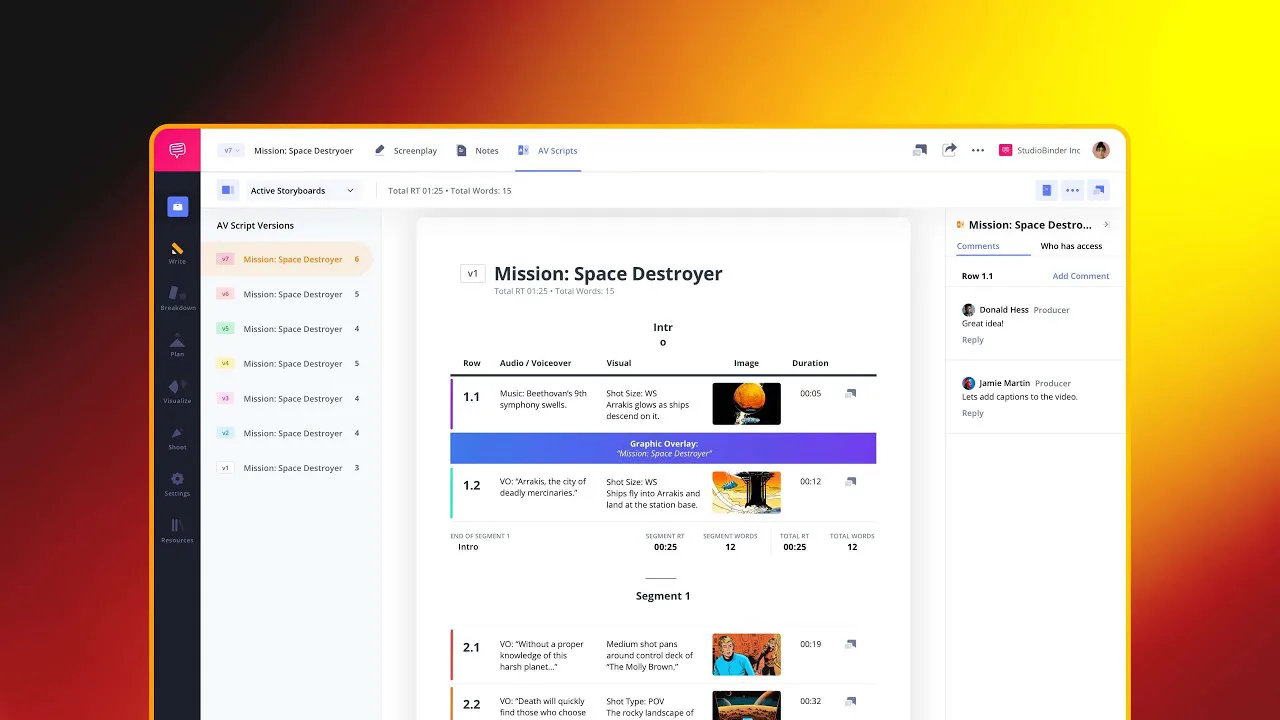Open the Shoot sidebar icon
Screen dimensions: 1280x720
[177, 438]
